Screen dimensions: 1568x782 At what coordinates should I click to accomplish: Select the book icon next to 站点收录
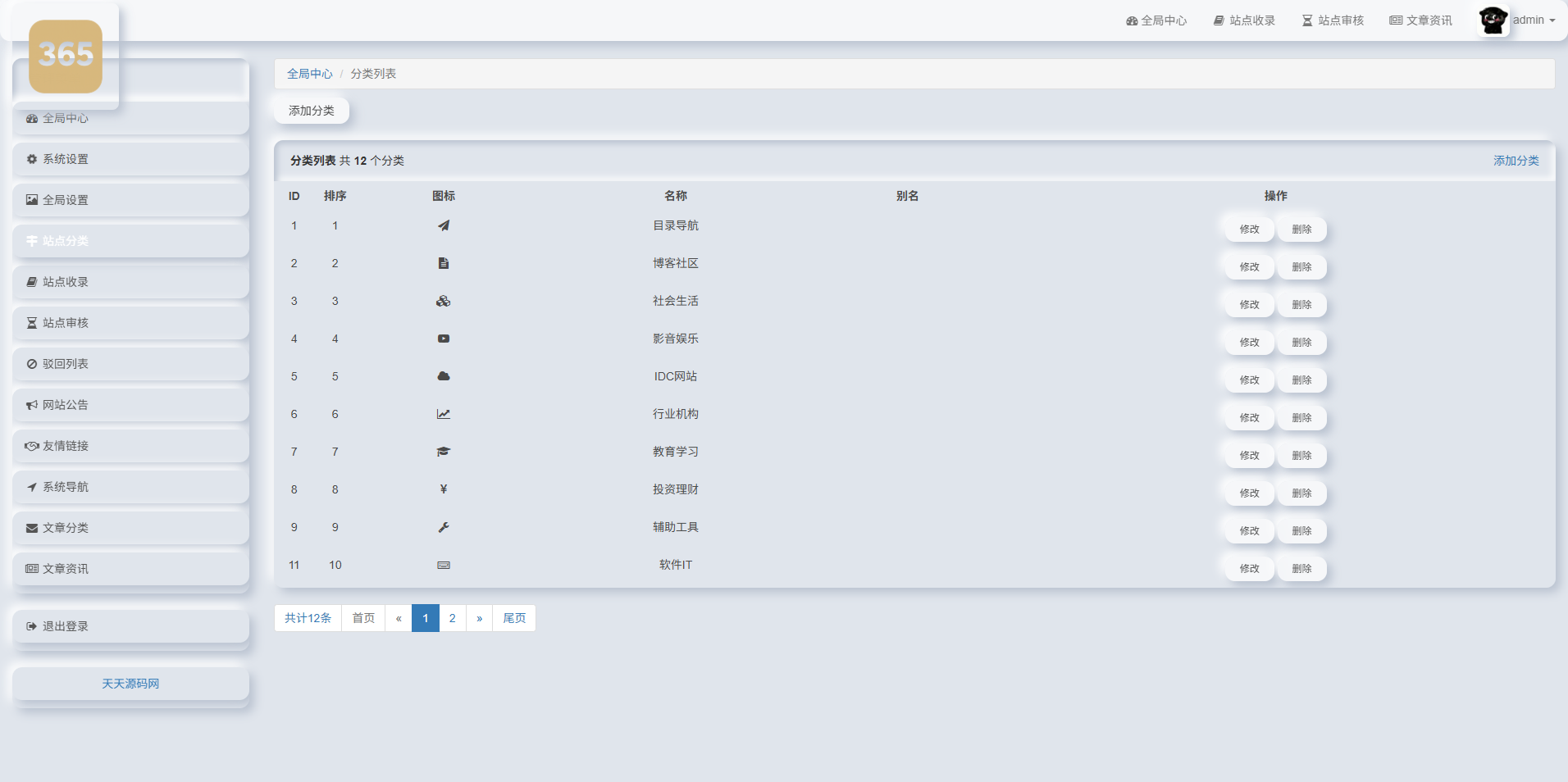pos(31,281)
